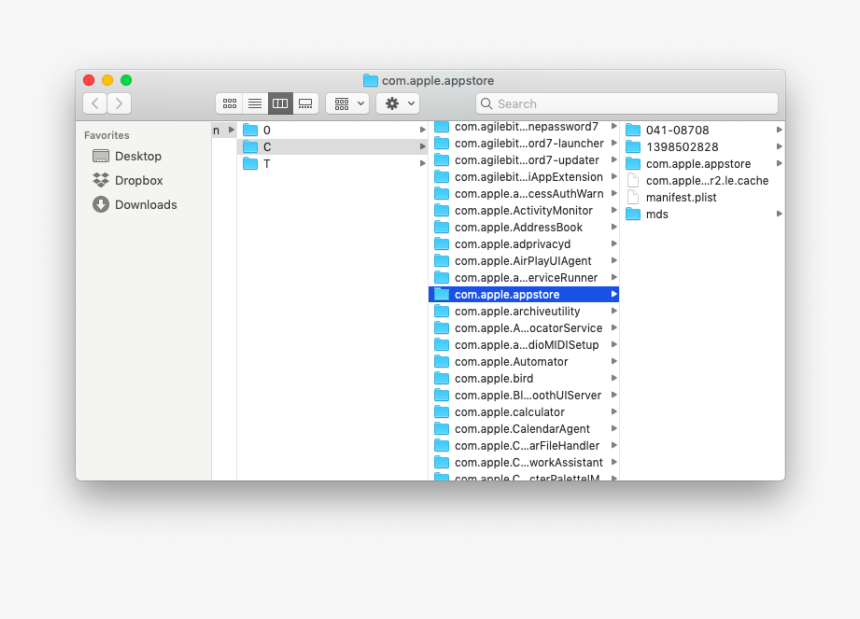The image size is (860, 619).
Task: Go forward with the right arrow
Action: tap(119, 104)
